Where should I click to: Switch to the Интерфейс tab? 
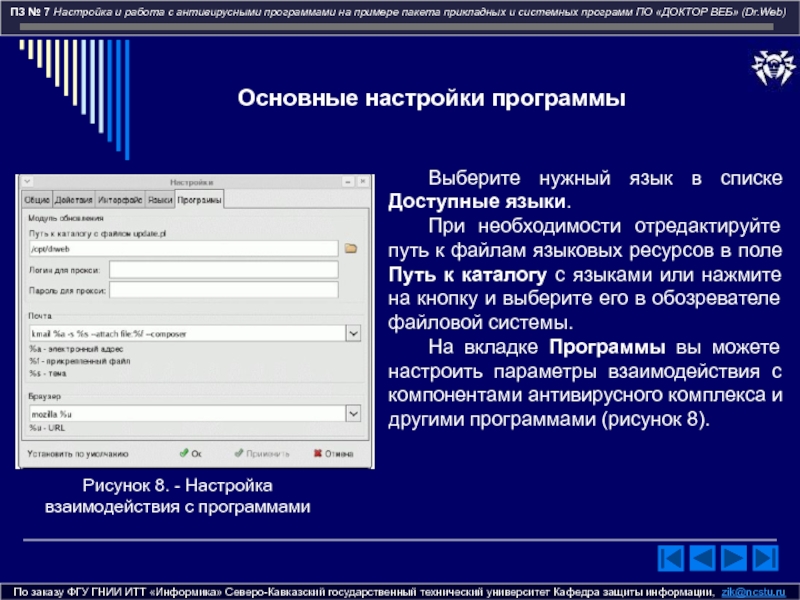pos(120,199)
